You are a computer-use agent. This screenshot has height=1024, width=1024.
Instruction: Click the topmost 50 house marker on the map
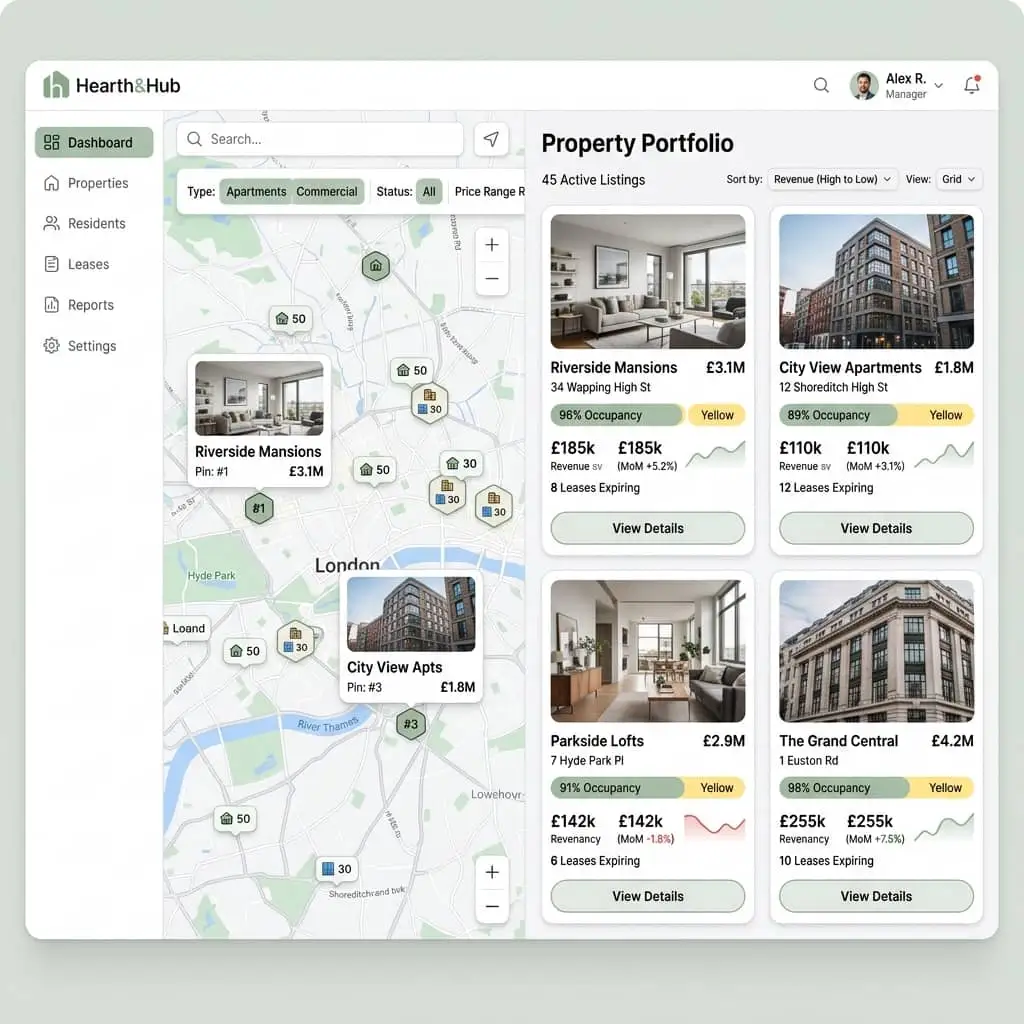coord(291,319)
